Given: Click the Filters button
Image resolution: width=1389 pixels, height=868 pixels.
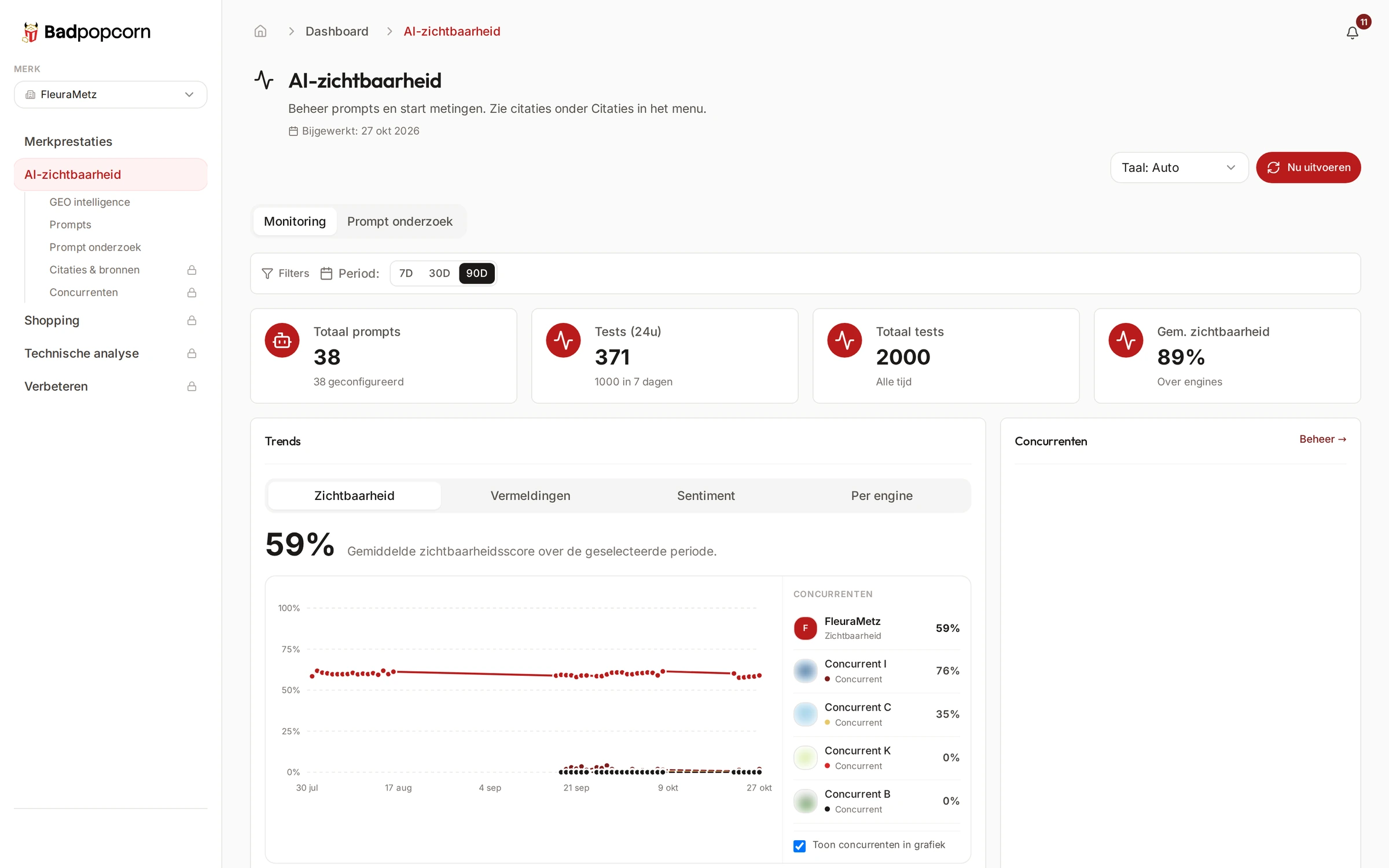Looking at the screenshot, I should [285, 274].
